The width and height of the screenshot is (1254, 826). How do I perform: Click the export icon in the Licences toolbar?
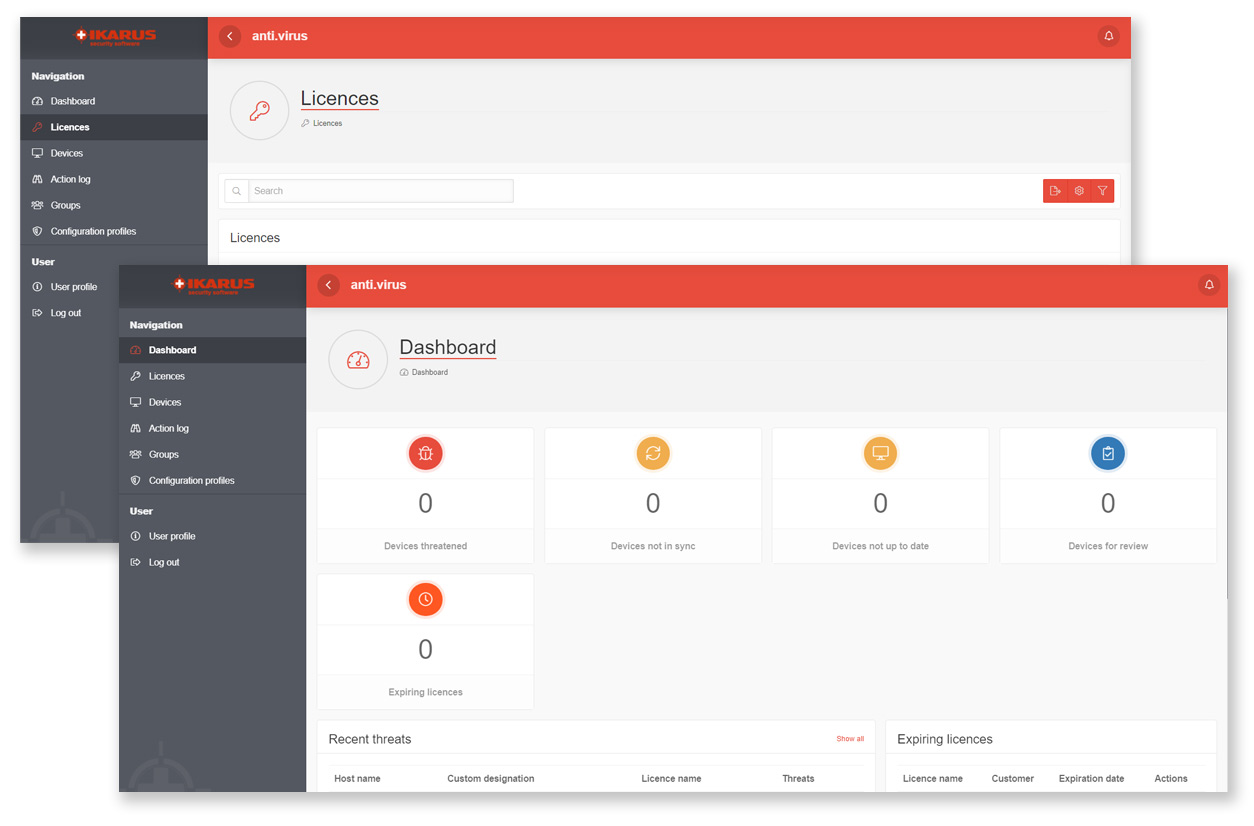[x=1055, y=191]
